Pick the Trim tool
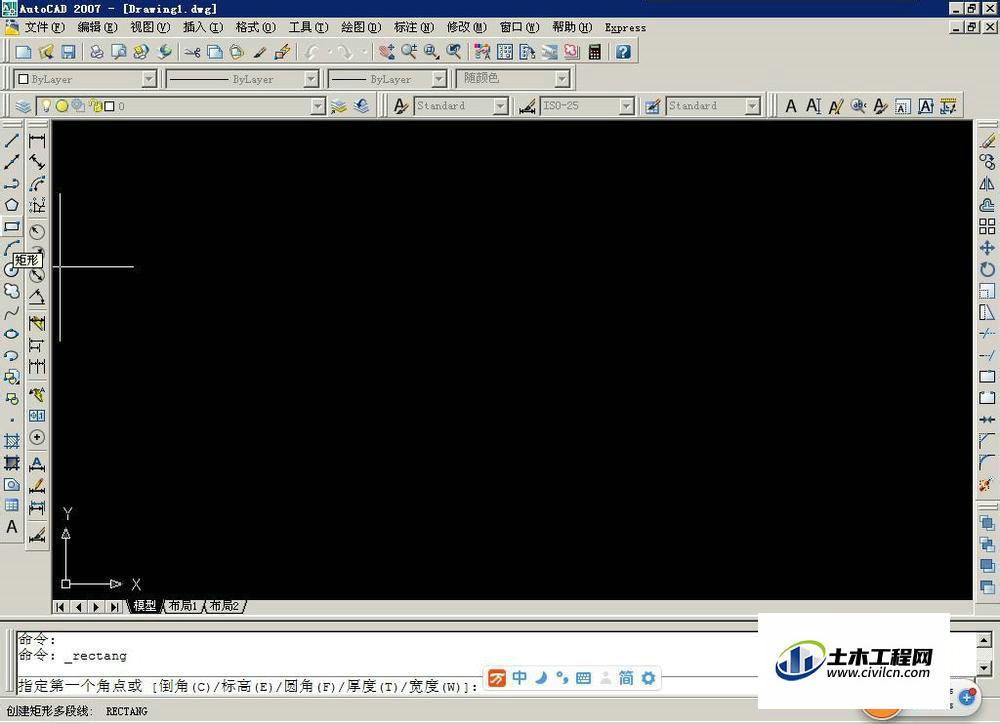1000x724 pixels. click(987, 334)
